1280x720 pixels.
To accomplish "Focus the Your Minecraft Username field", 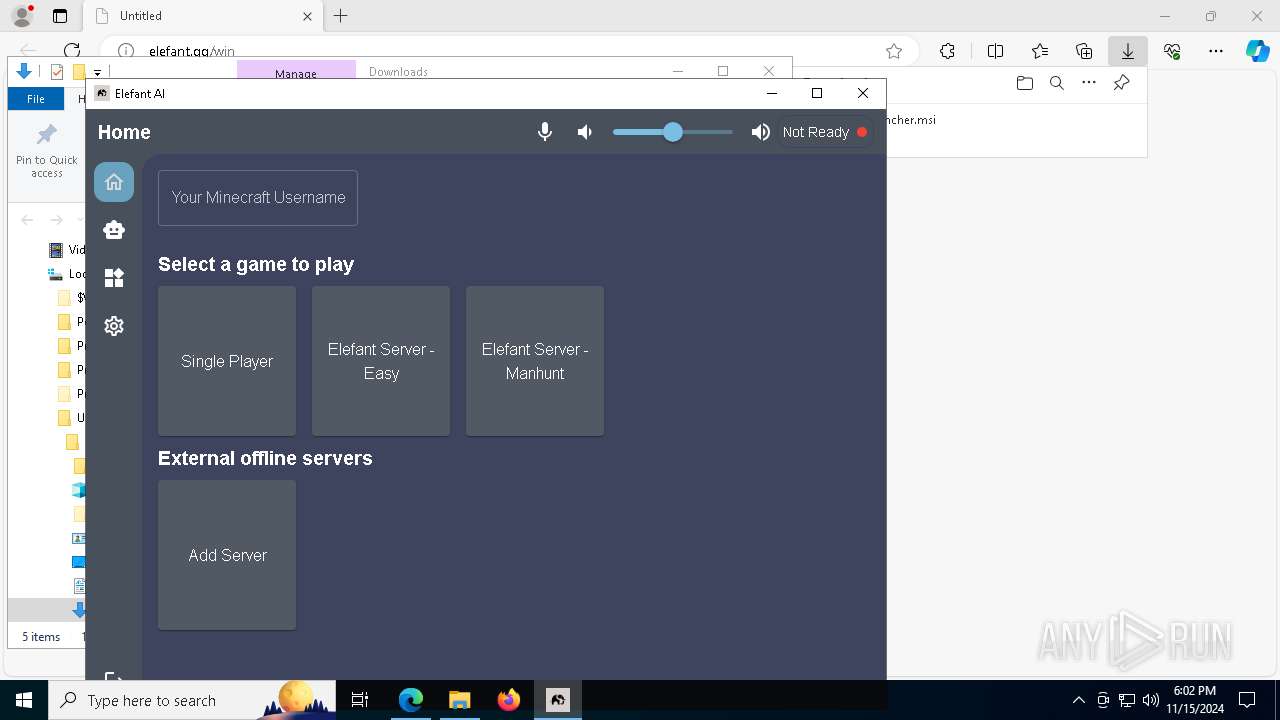I will point(258,198).
